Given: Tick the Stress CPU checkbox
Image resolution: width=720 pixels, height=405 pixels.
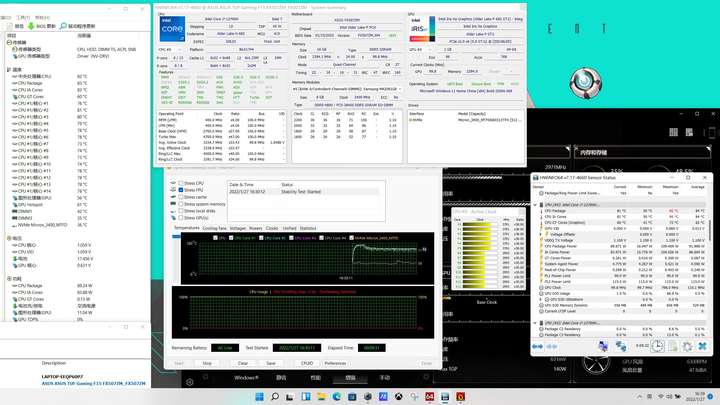Looking at the screenshot, I should coord(181,183).
